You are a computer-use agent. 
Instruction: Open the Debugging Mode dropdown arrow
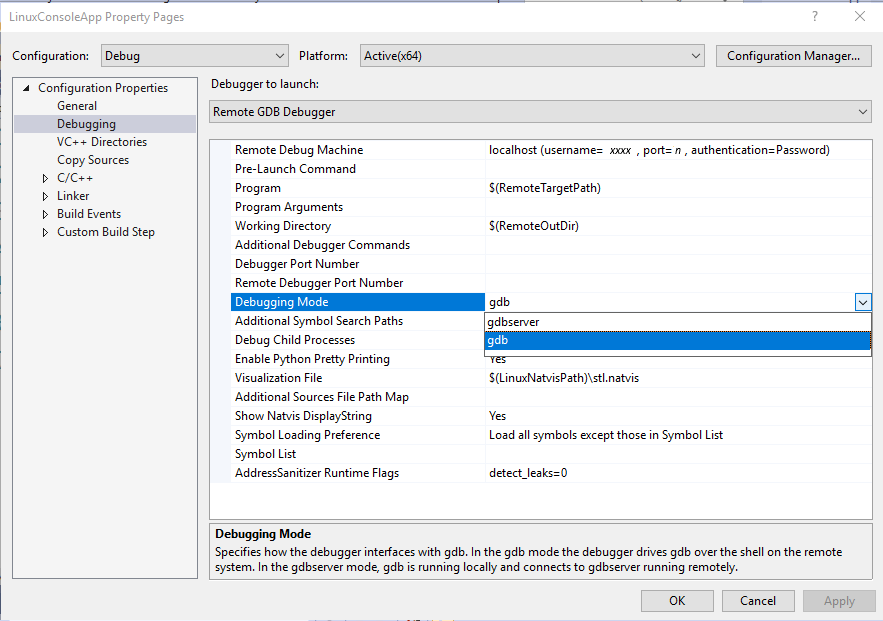(861, 301)
